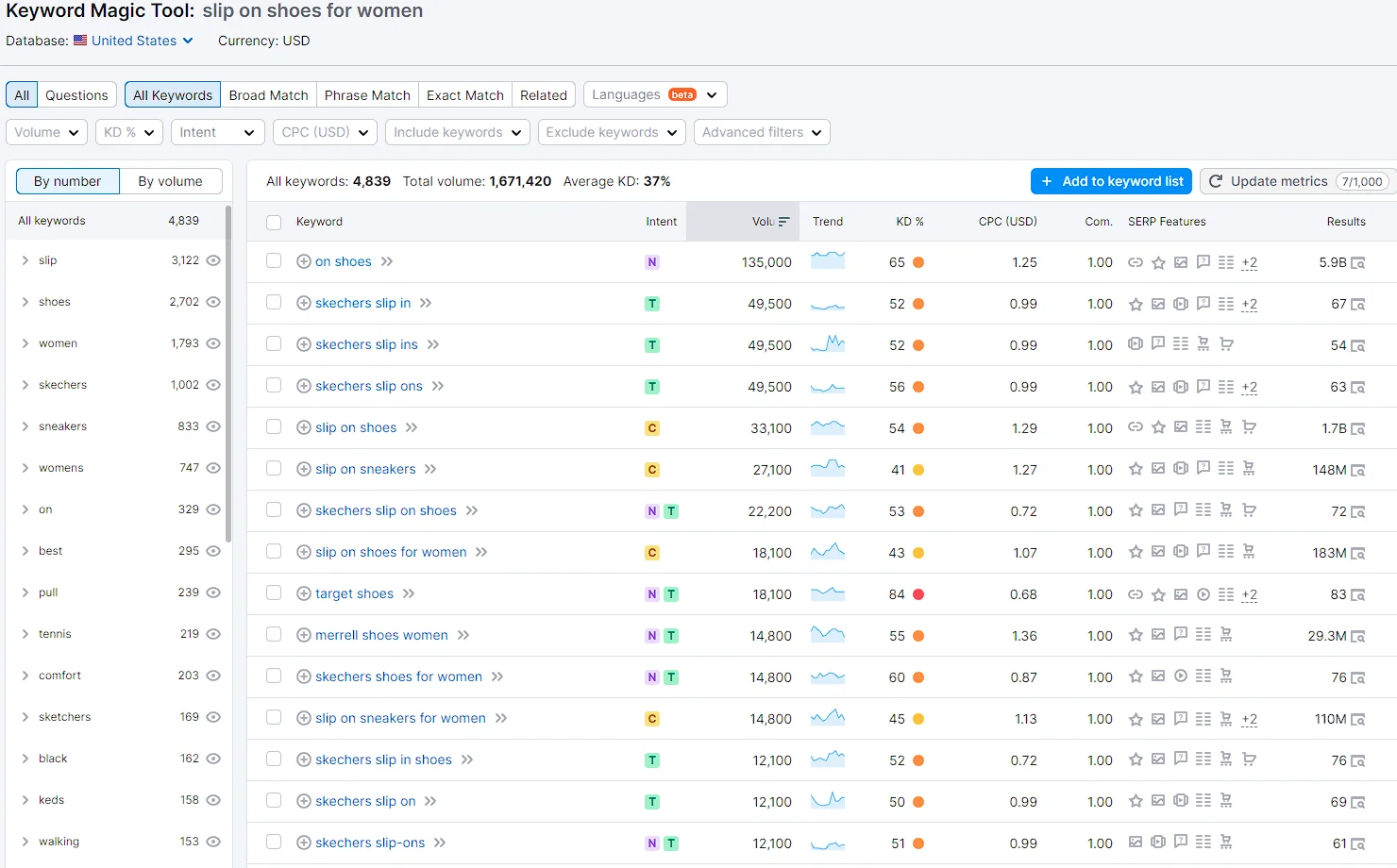Toggle eye icon for 'womens' group
The image size is (1397, 868).
[x=213, y=468]
